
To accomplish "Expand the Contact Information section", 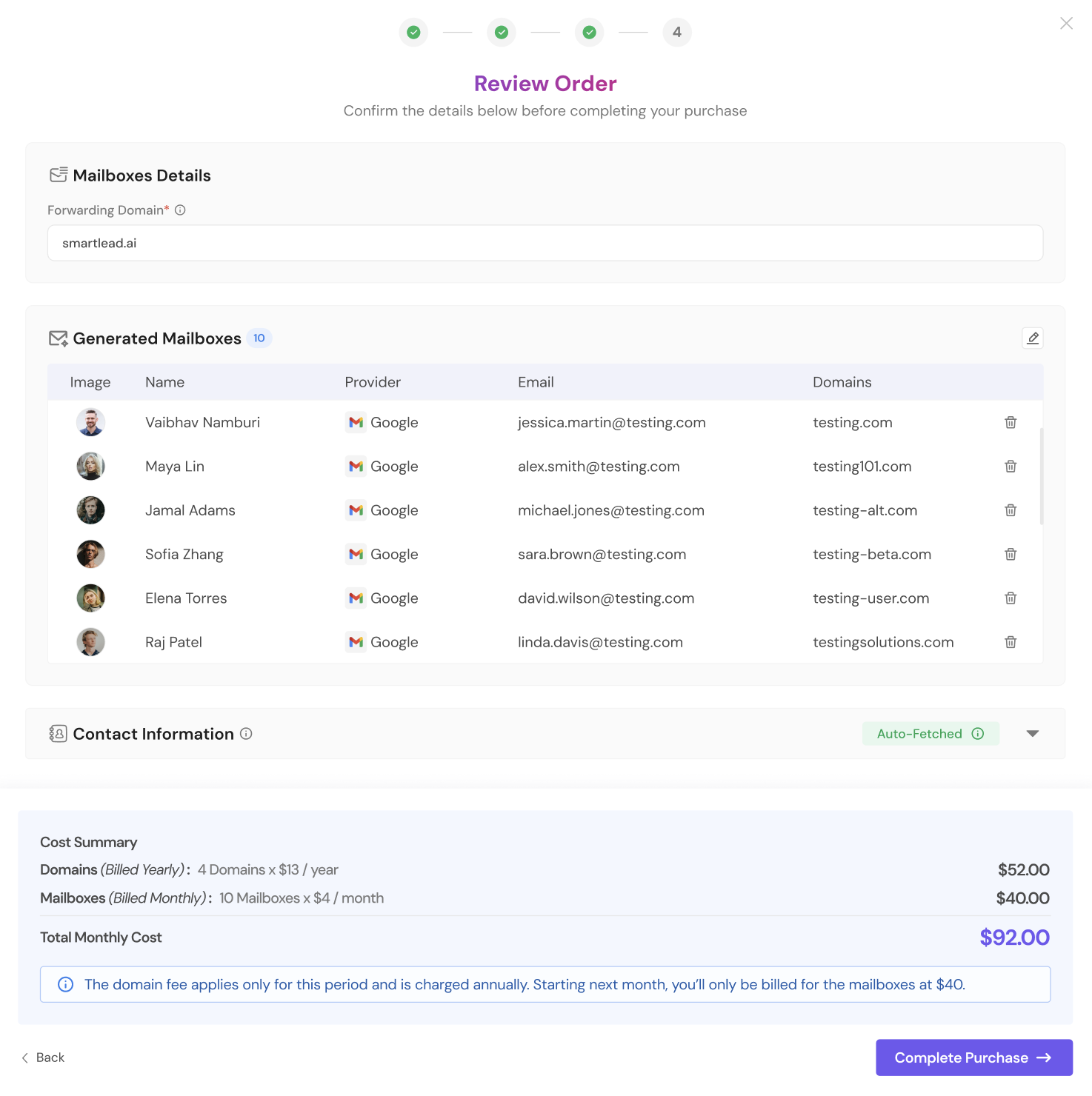I will coord(1033,734).
